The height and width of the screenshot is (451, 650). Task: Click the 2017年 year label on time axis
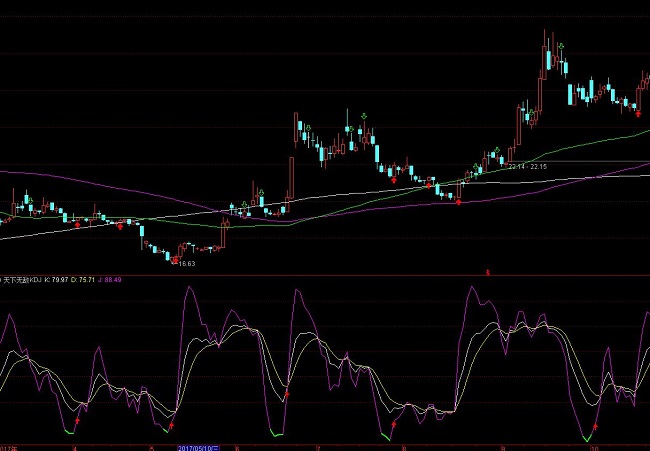pos(8,447)
